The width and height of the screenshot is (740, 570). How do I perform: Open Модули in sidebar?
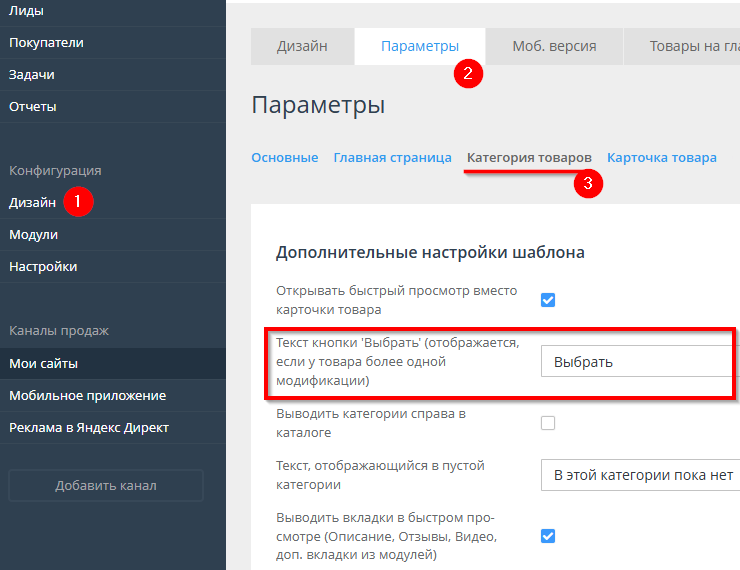[x=33, y=234]
